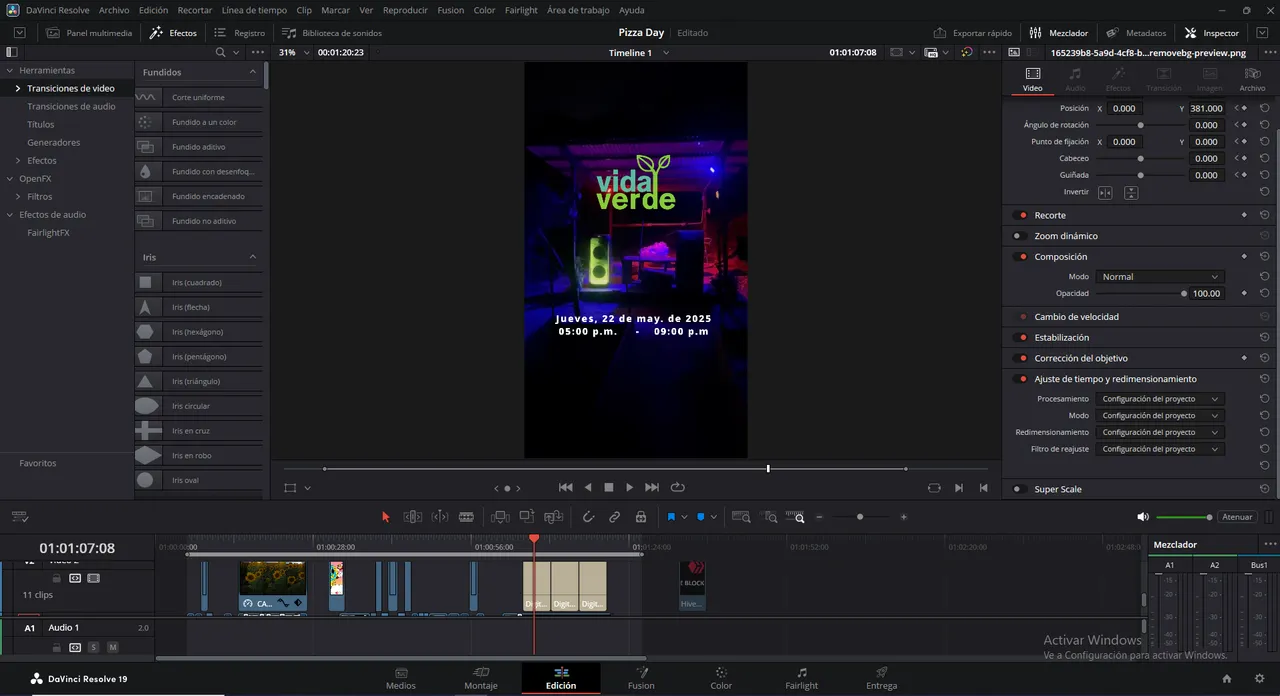Screen dimensions: 1280x696
Task: Reset the Posición parameter
Action: (1265, 108)
